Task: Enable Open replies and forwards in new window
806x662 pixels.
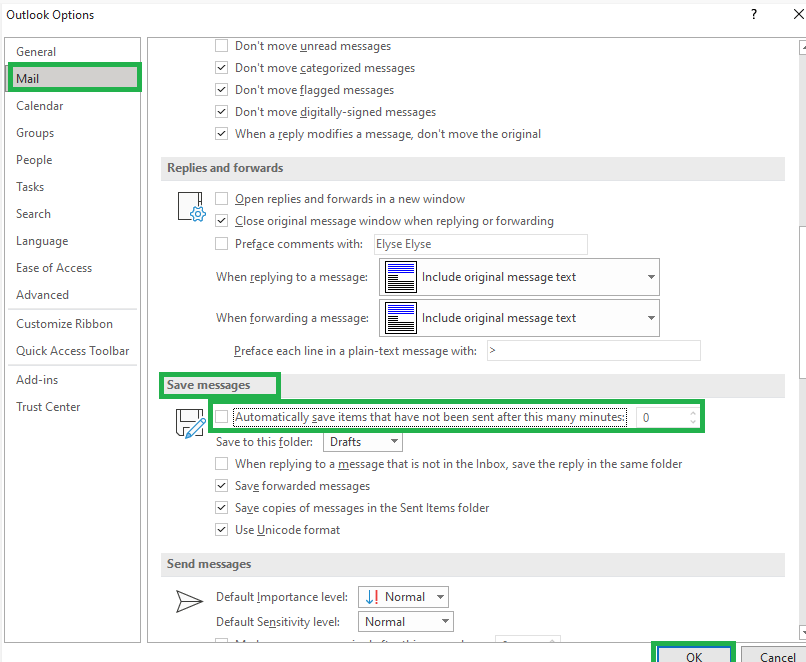Action: pyautogui.click(x=222, y=198)
